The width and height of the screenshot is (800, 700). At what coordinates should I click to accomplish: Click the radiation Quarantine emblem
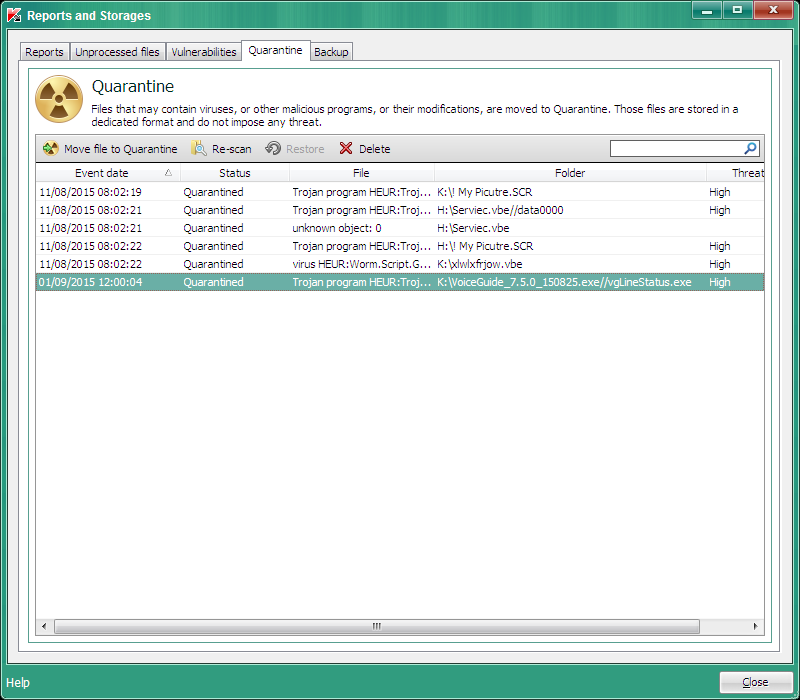click(x=59, y=99)
